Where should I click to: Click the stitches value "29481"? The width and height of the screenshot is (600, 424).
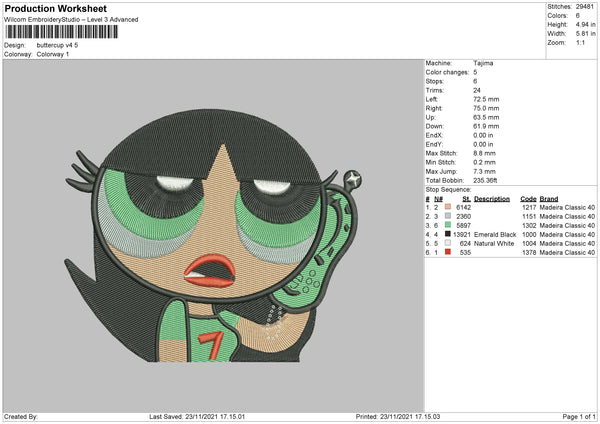[x=585, y=7]
